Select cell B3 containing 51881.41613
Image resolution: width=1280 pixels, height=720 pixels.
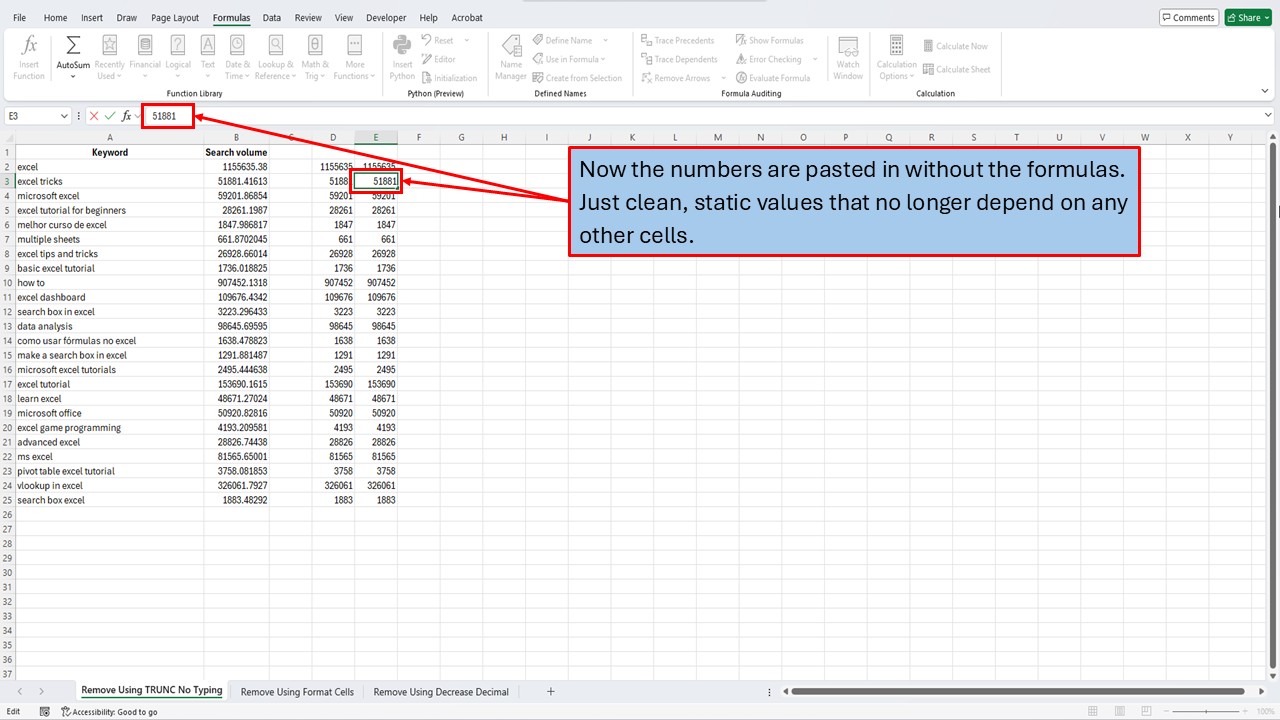236,181
